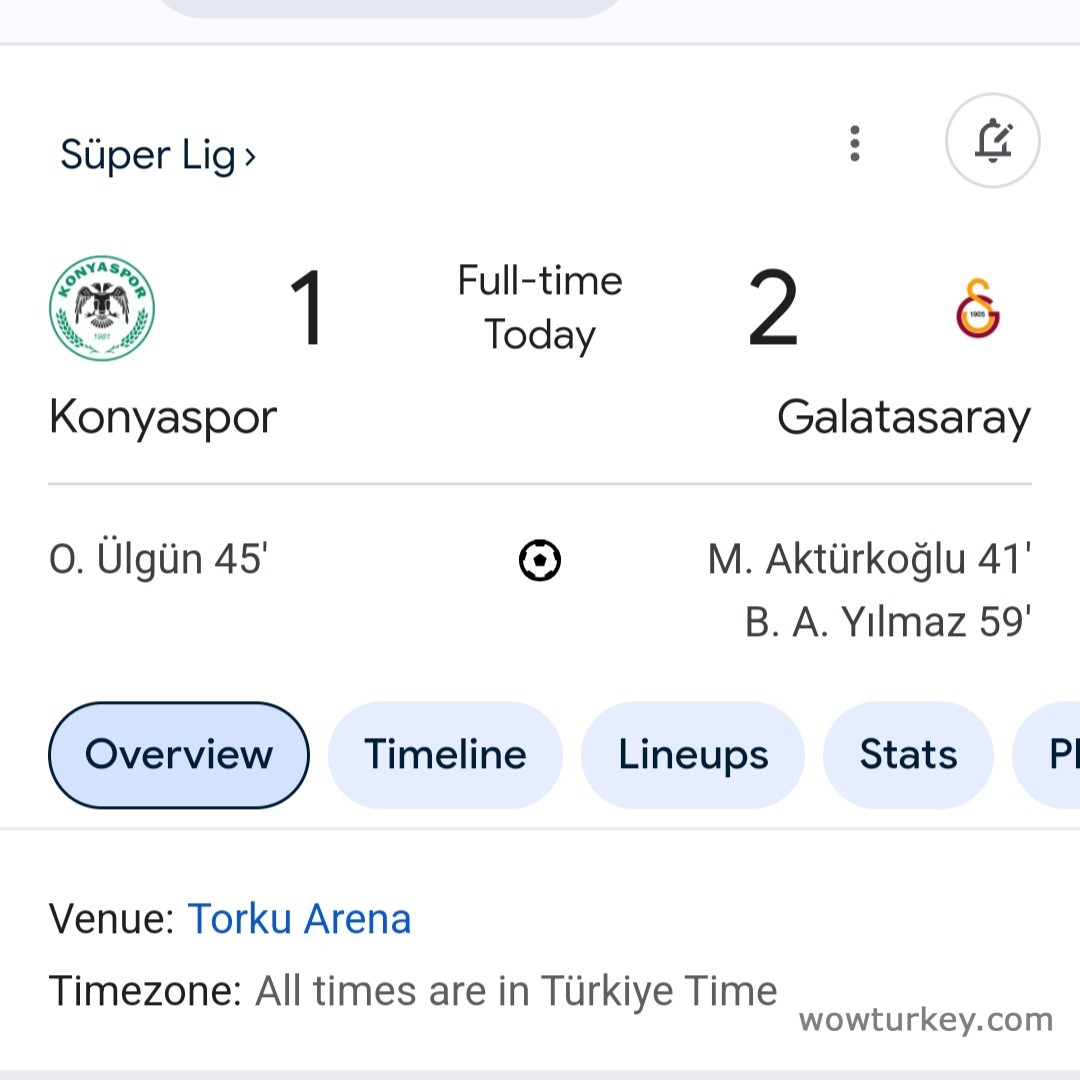Open the three-dot more options menu
The image size is (1080, 1080).
pos(854,143)
